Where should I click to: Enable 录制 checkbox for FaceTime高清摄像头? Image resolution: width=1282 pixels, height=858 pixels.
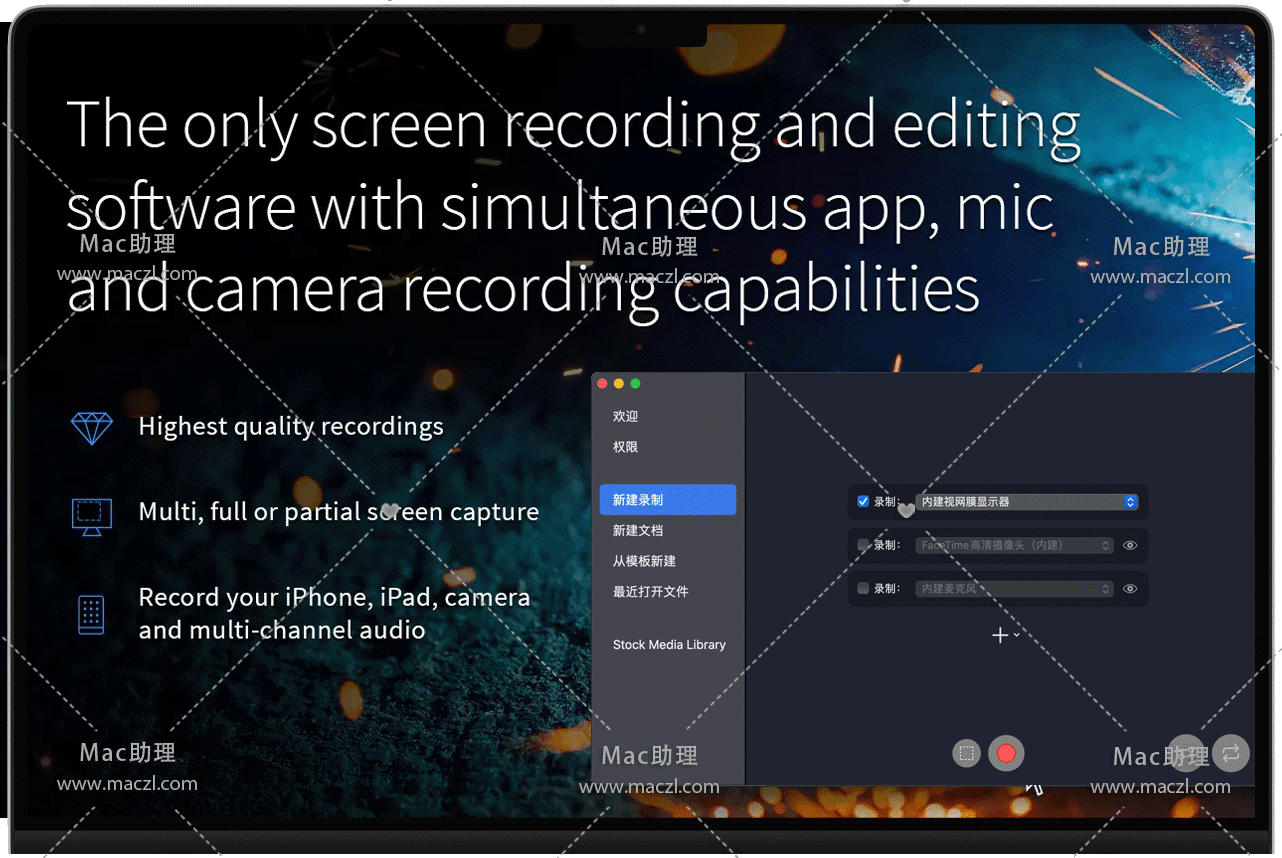864,545
